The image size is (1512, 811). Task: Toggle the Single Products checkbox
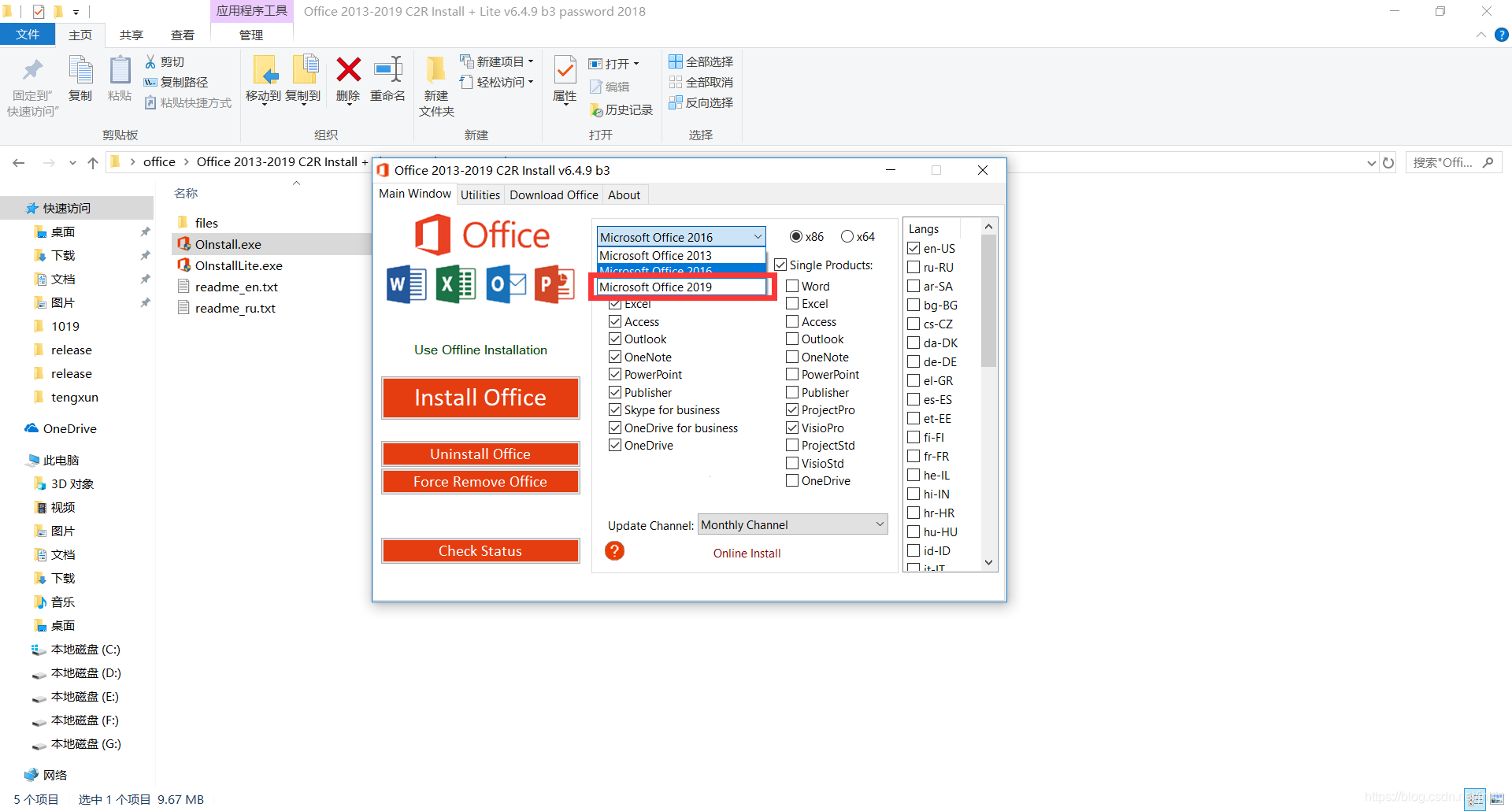780,265
